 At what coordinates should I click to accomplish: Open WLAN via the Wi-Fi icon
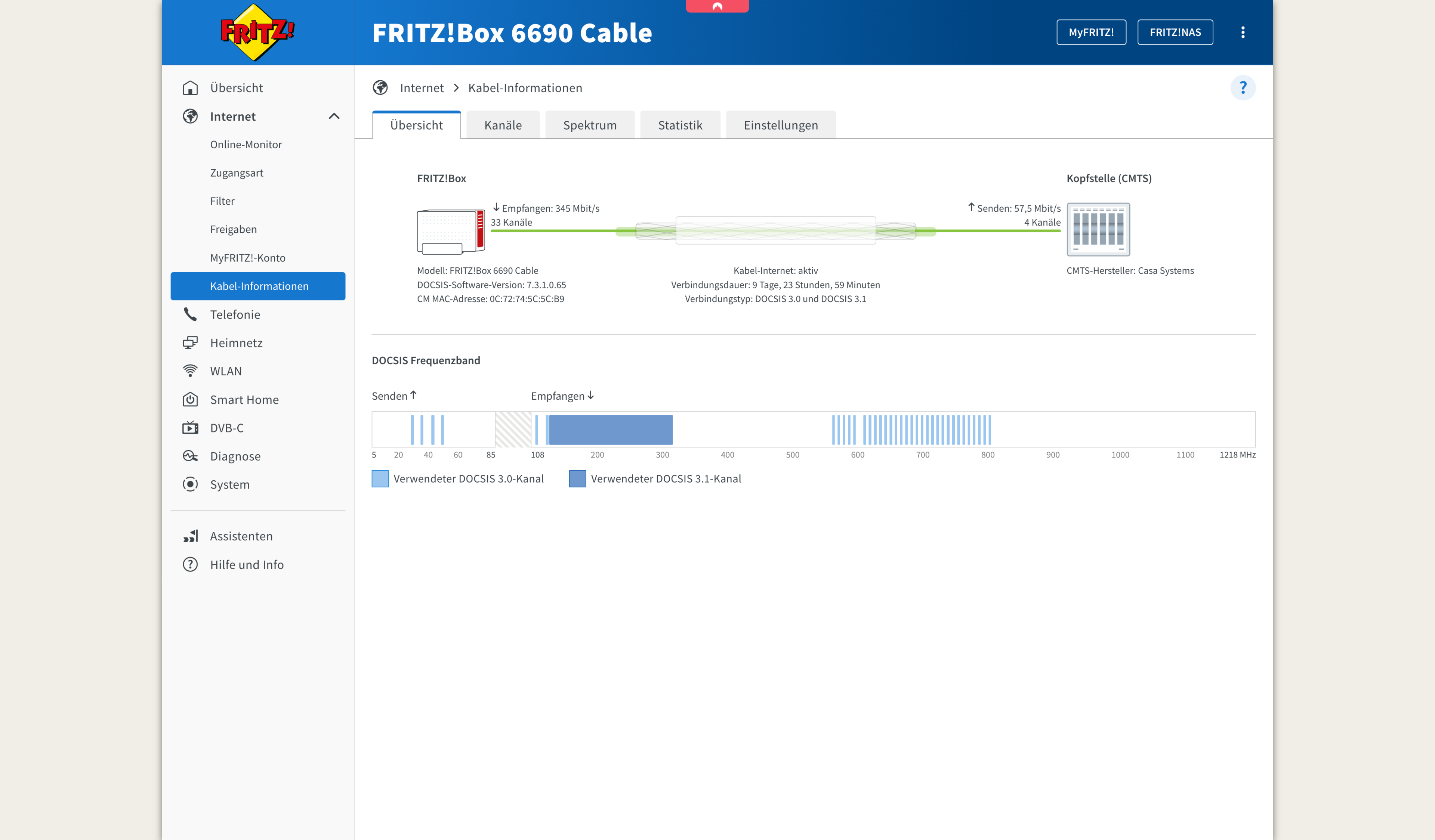click(190, 371)
